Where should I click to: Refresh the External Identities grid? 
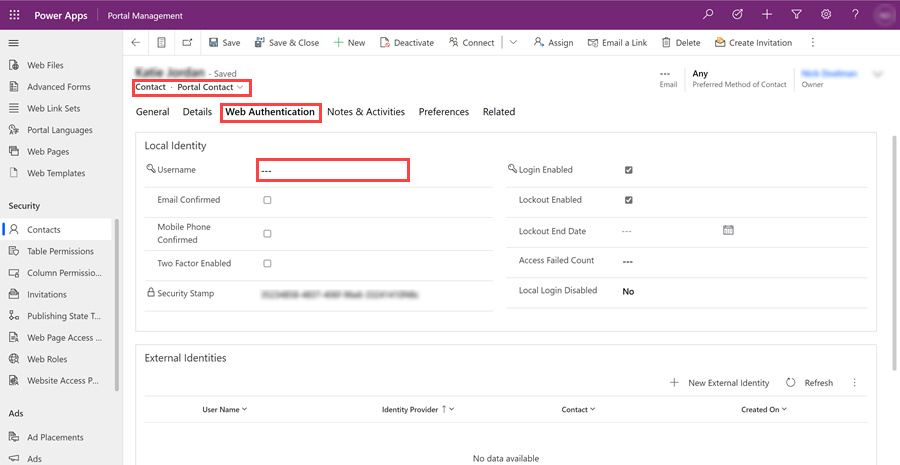coord(809,383)
